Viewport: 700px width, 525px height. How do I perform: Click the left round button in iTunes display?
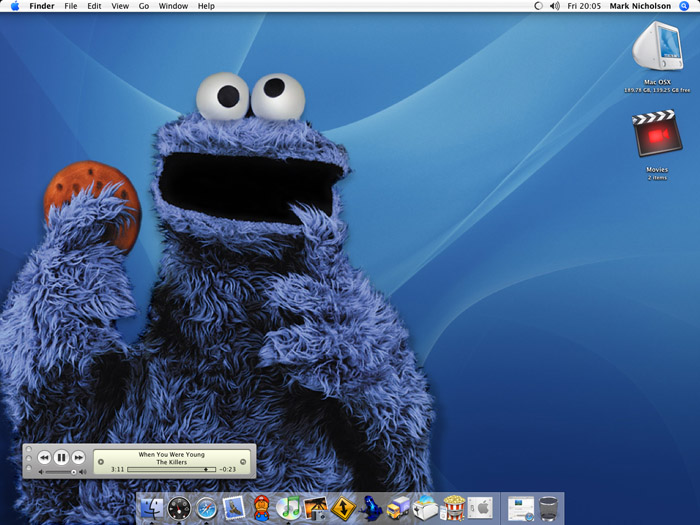point(101,462)
